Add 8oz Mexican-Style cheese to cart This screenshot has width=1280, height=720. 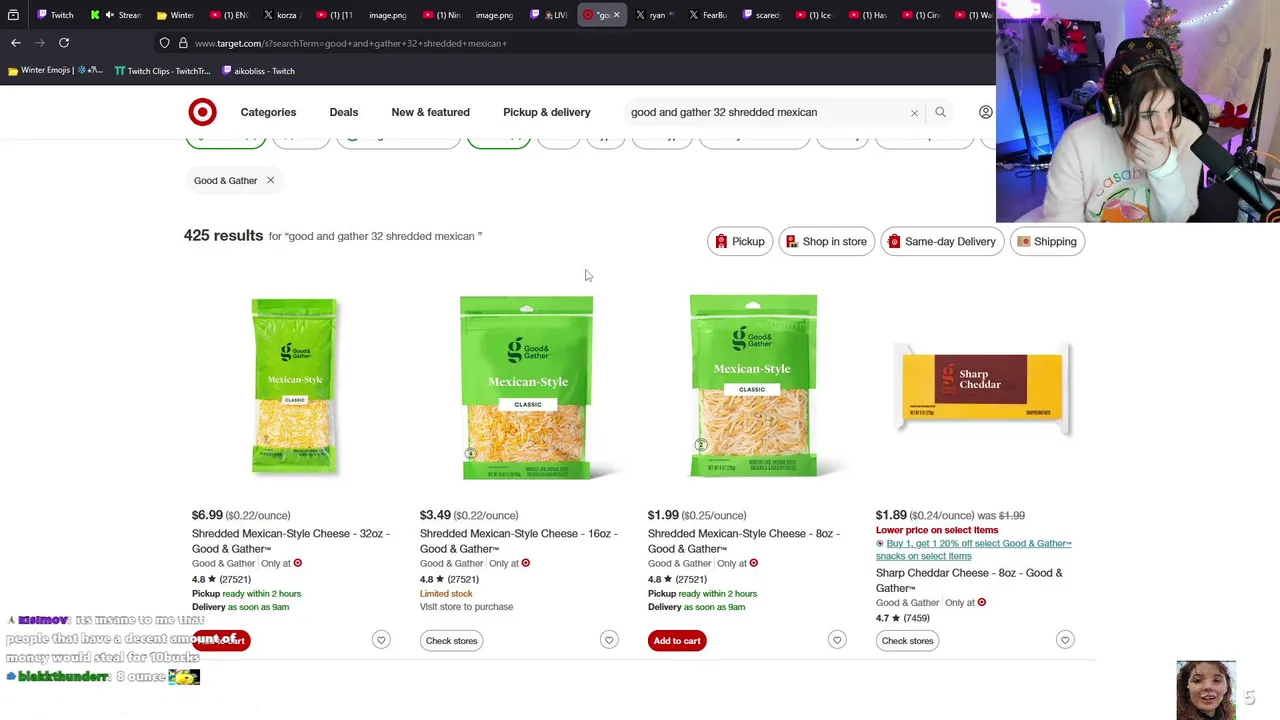tap(677, 640)
